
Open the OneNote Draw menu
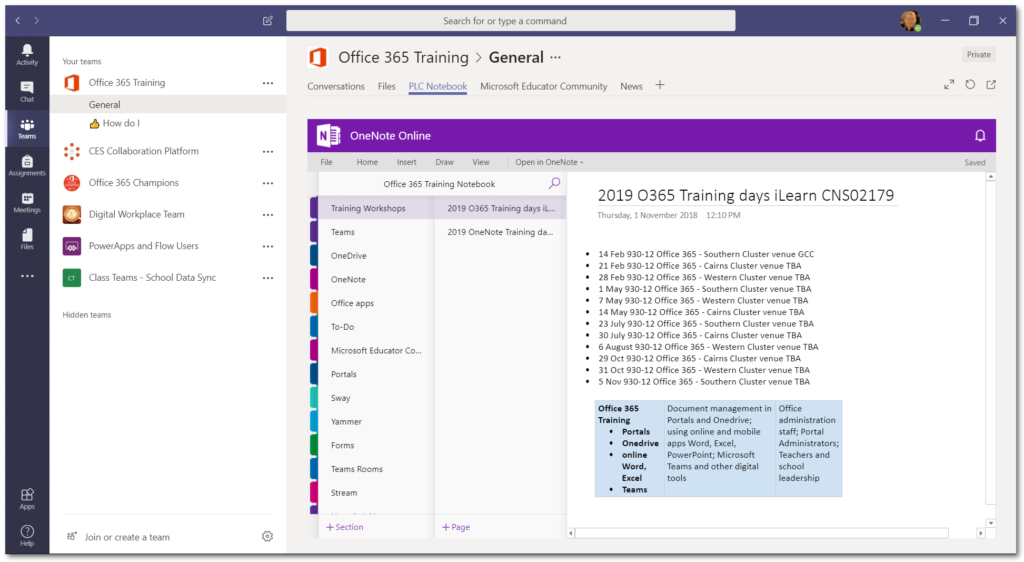(x=444, y=162)
